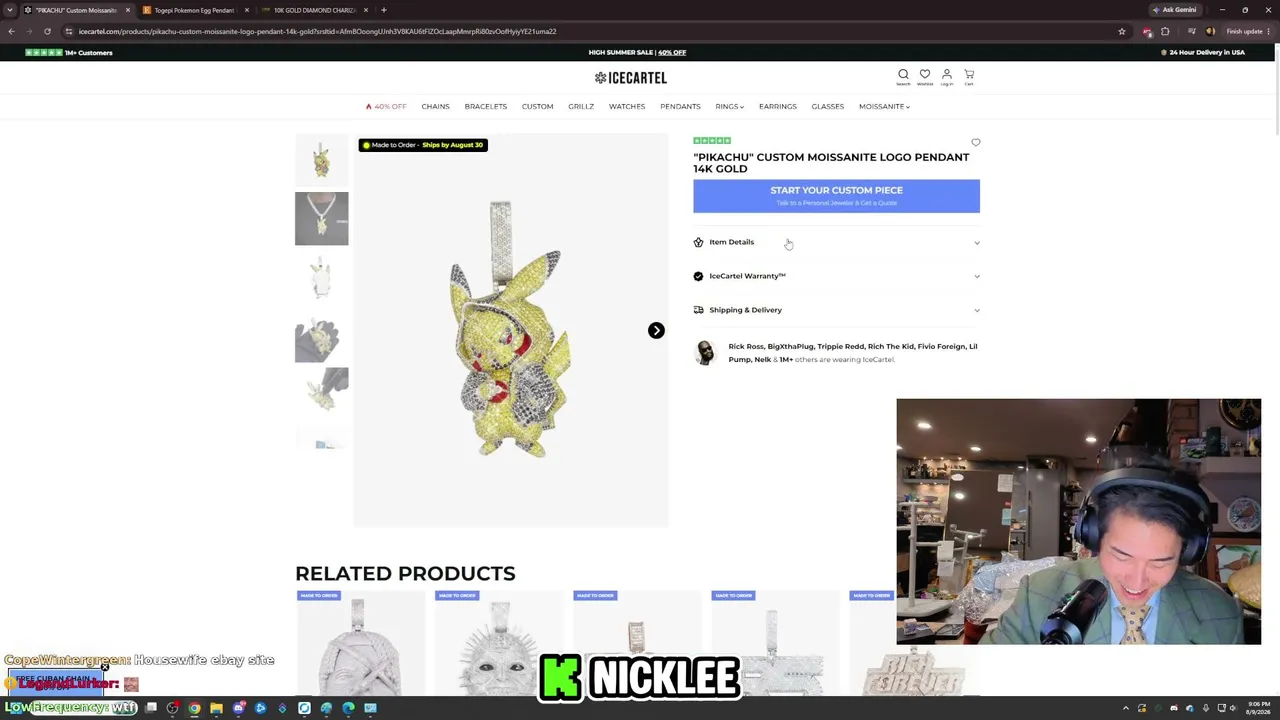This screenshot has width=1280, height=720.
Task: Open the Watches menu
Action: click(627, 106)
